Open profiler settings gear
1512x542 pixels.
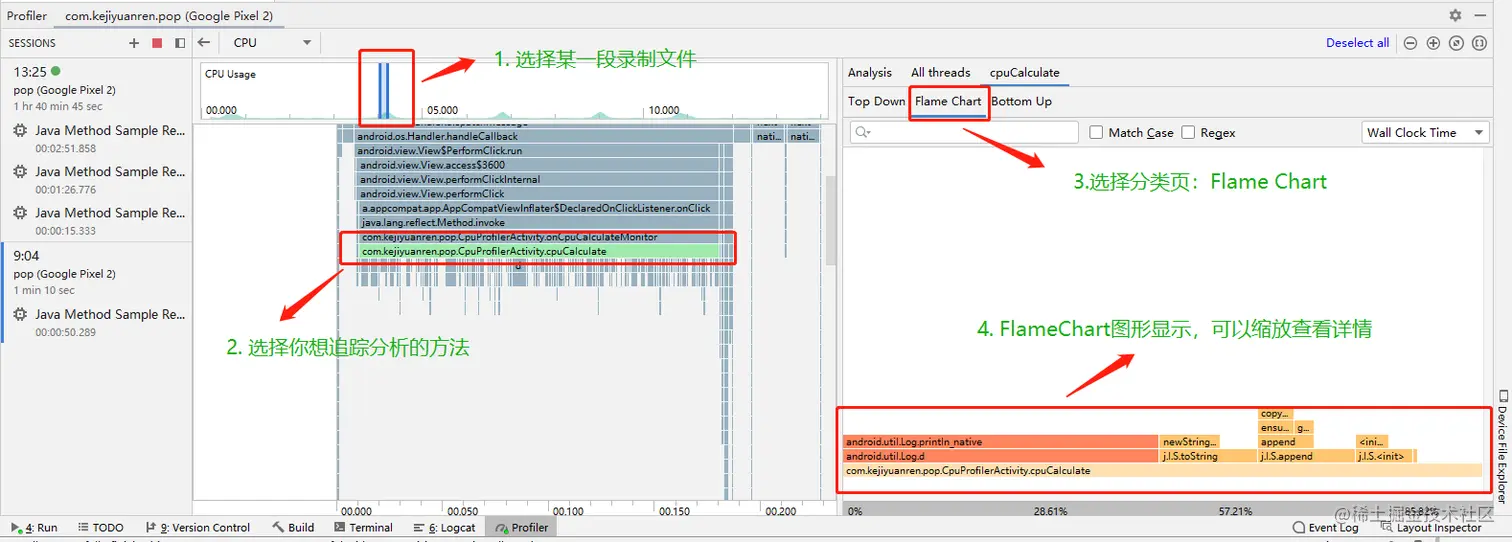[x=1455, y=16]
